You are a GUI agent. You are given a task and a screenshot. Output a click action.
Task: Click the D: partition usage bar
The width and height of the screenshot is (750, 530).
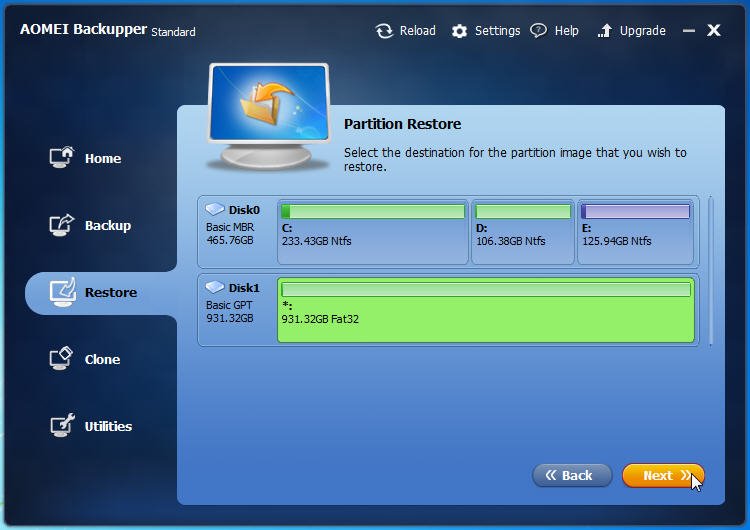tap(523, 211)
